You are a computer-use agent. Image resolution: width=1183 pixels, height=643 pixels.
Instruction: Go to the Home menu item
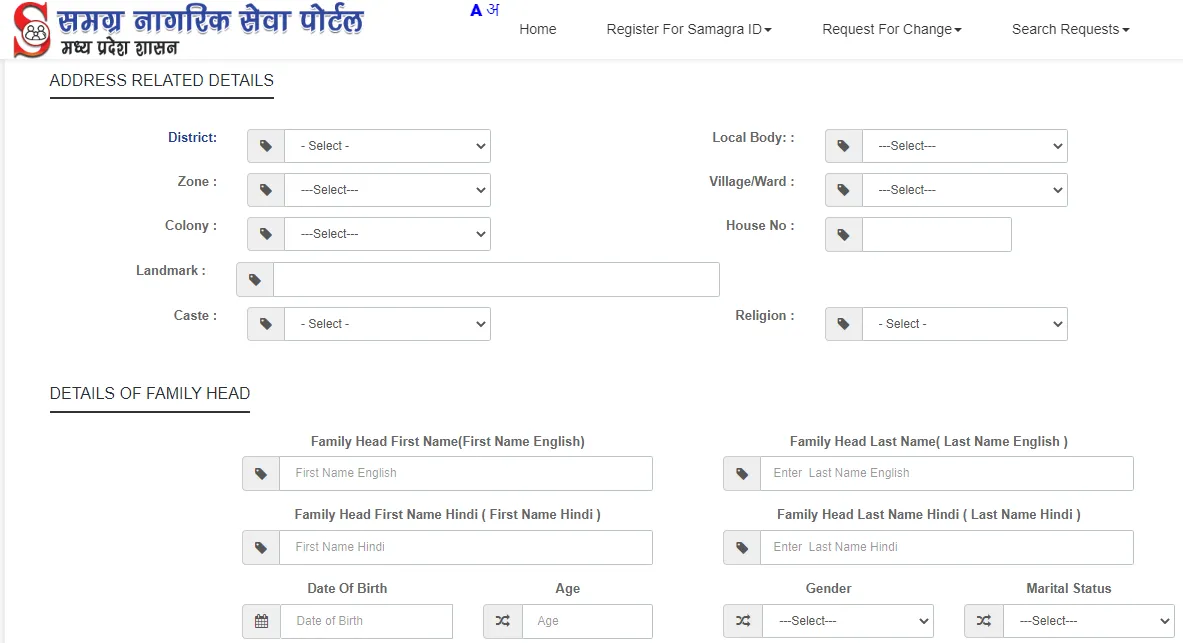click(538, 29)
